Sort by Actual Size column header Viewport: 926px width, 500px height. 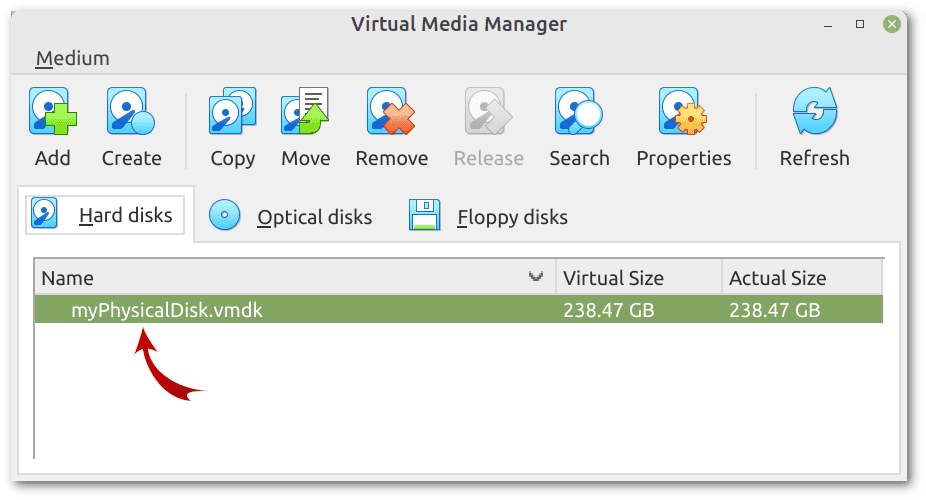[803, 277]
